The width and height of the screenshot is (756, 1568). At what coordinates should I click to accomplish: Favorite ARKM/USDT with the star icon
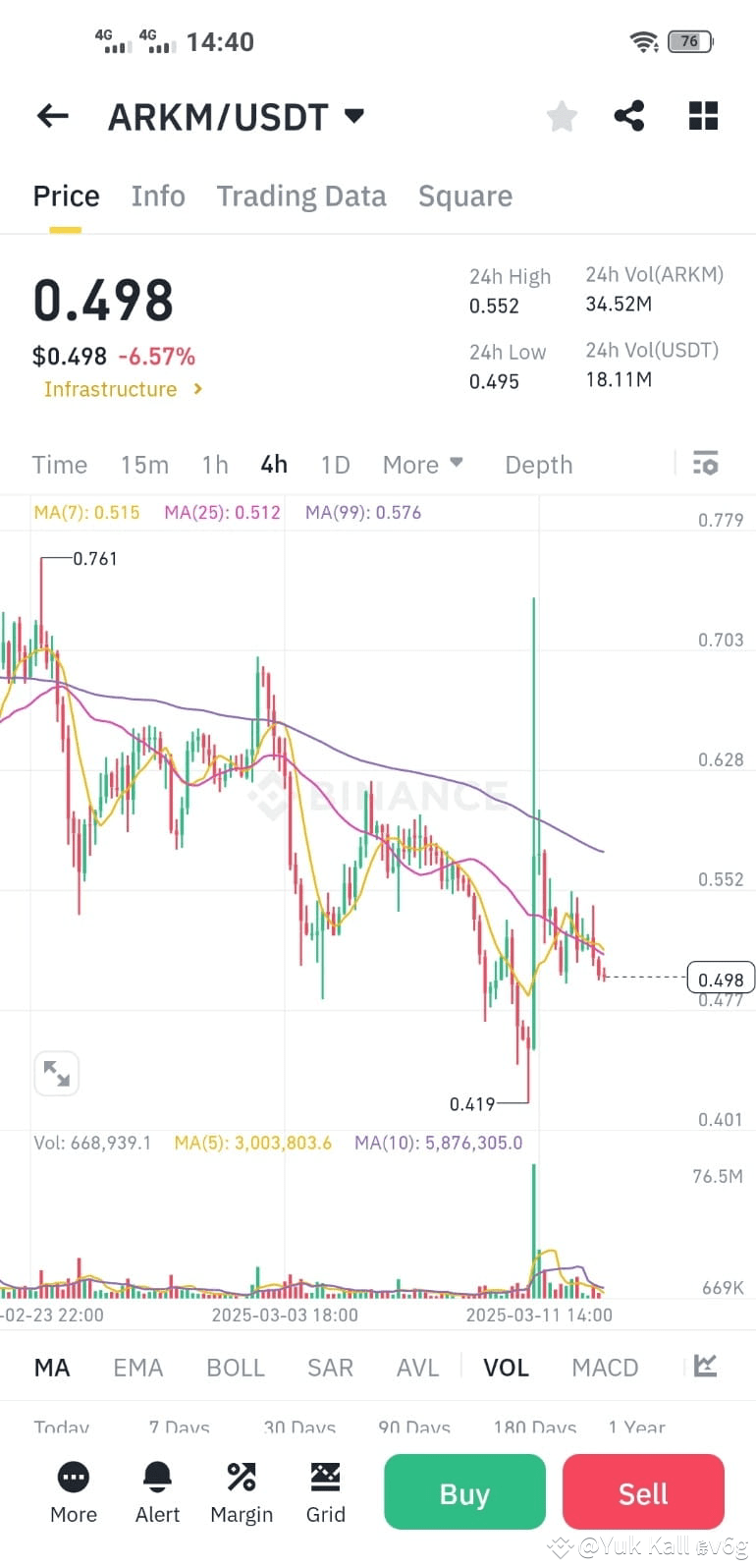point(562,115)
